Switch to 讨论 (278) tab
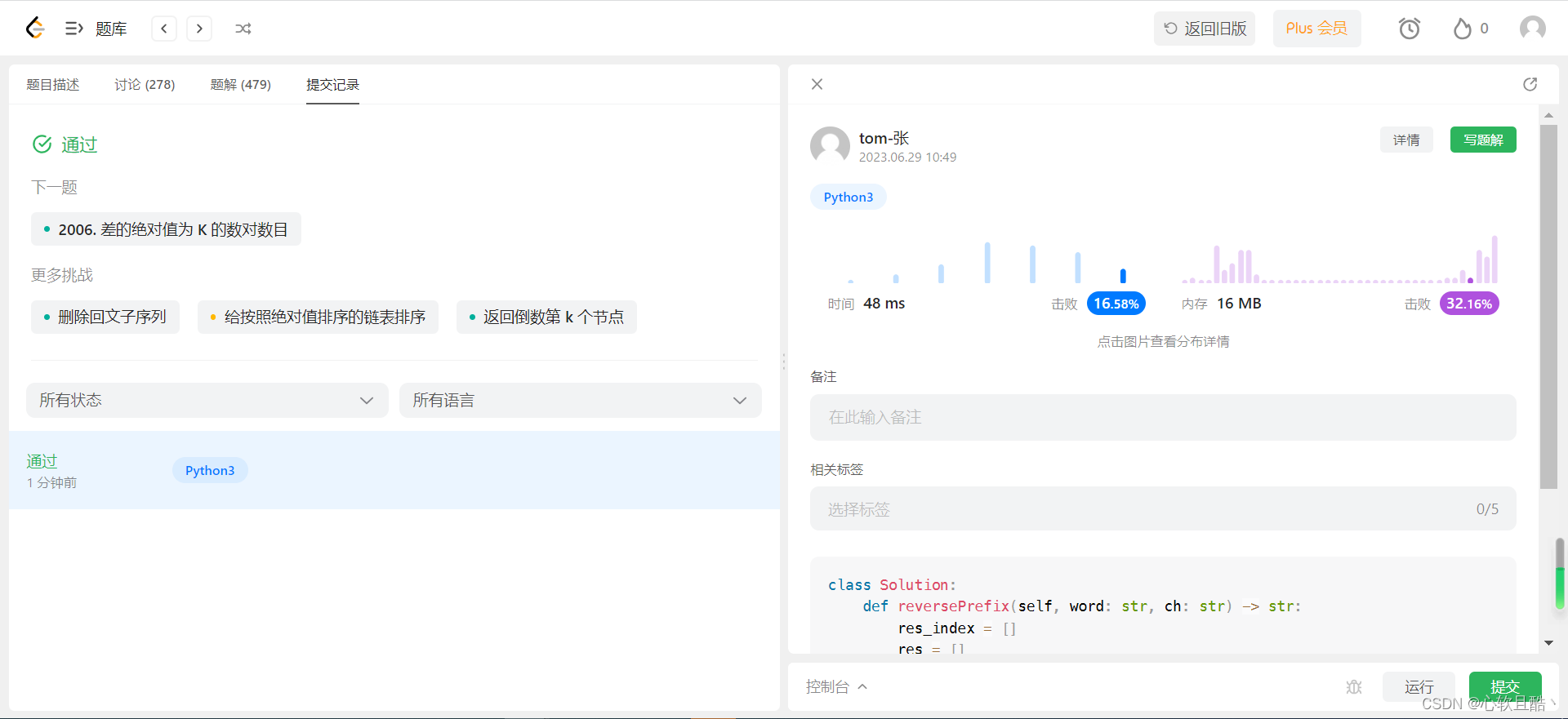The image size is (1568, 719). [x=145, y=84]
